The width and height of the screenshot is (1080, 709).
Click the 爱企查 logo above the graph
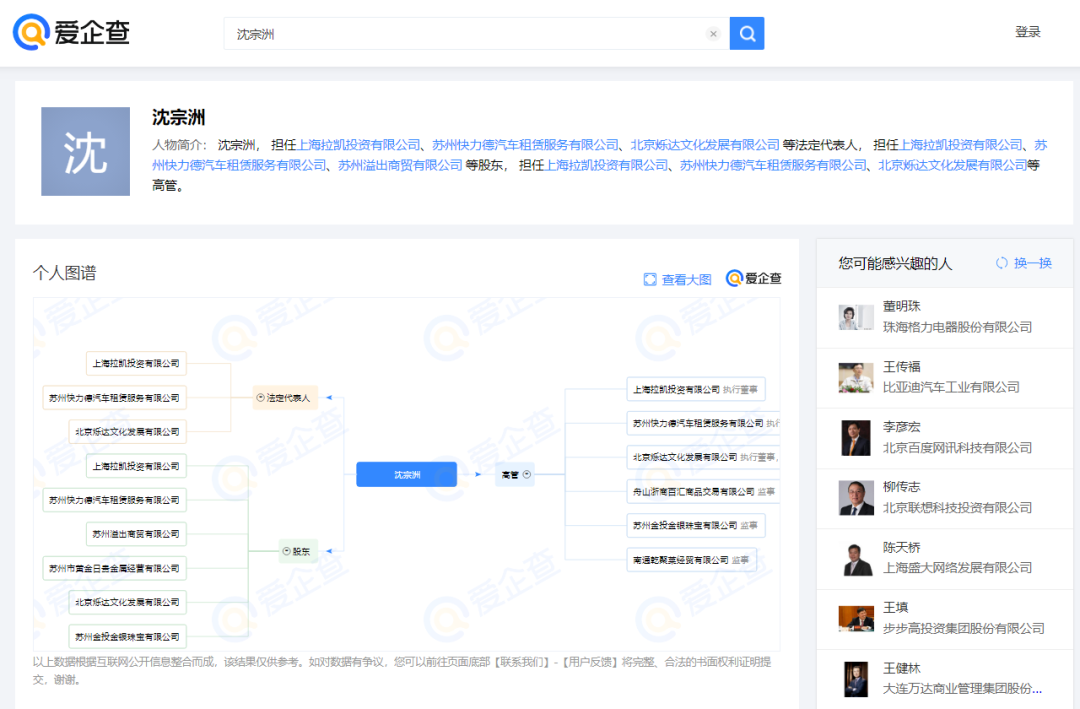[x=754, y=278]
